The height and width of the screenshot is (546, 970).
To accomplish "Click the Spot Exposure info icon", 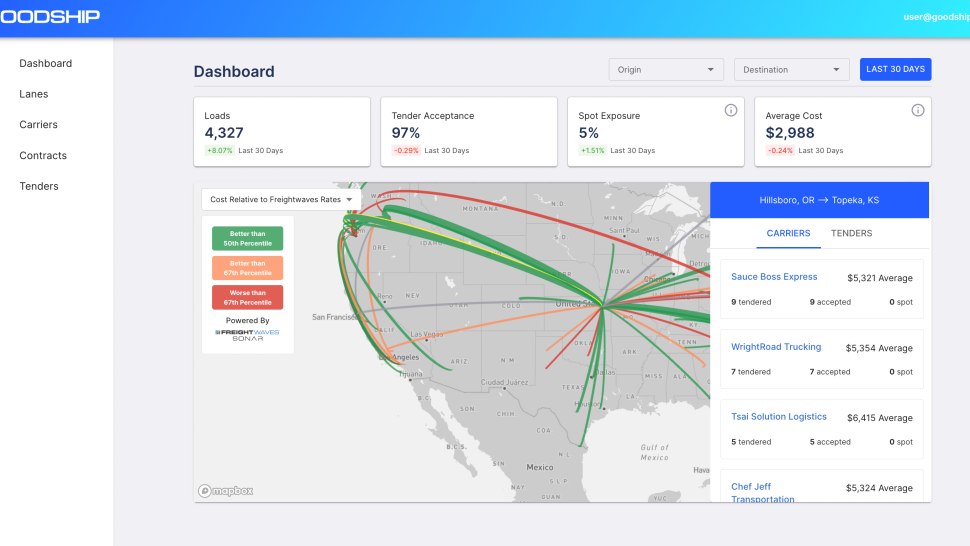I will (x=731, y=110).
